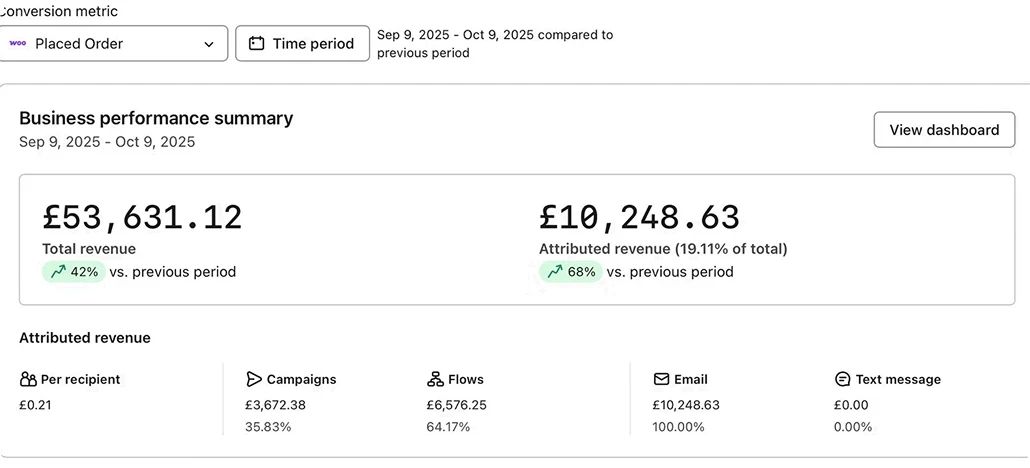
Task: Click the Flows revenue value £6,576.25
Action: pyautogui.click(x=456, y=405)
